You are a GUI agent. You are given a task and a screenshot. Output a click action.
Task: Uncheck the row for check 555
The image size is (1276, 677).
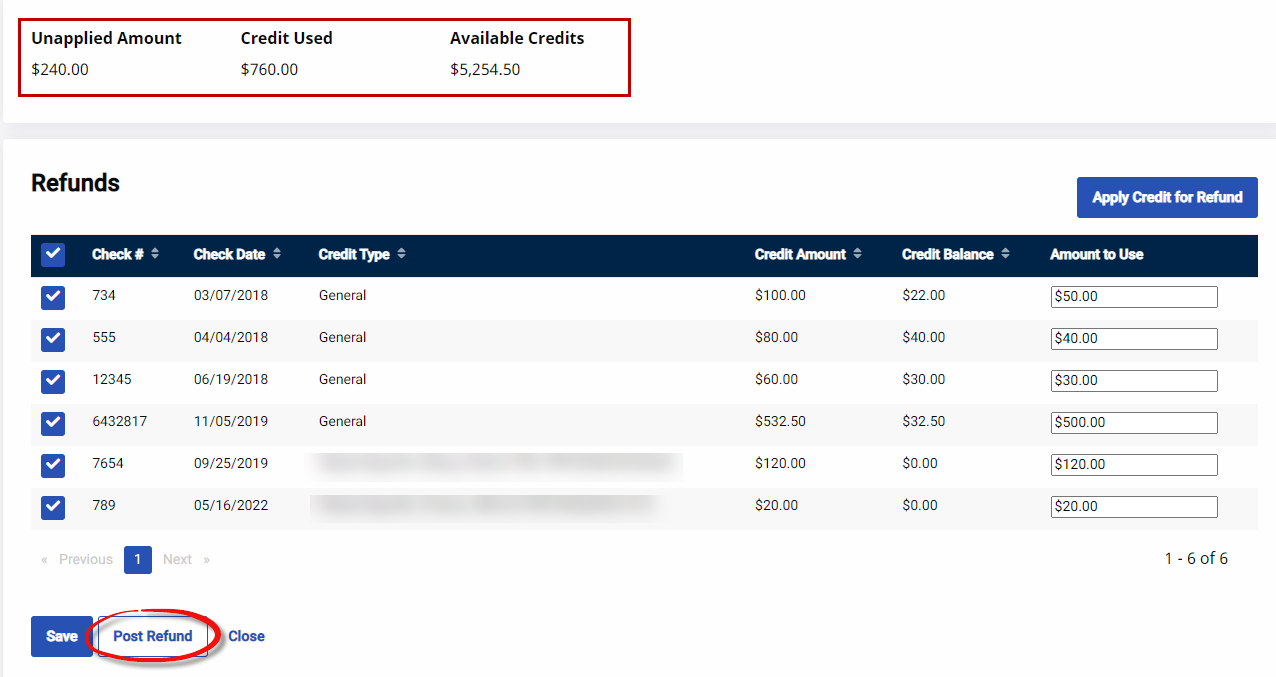click(x=53, y=339)
